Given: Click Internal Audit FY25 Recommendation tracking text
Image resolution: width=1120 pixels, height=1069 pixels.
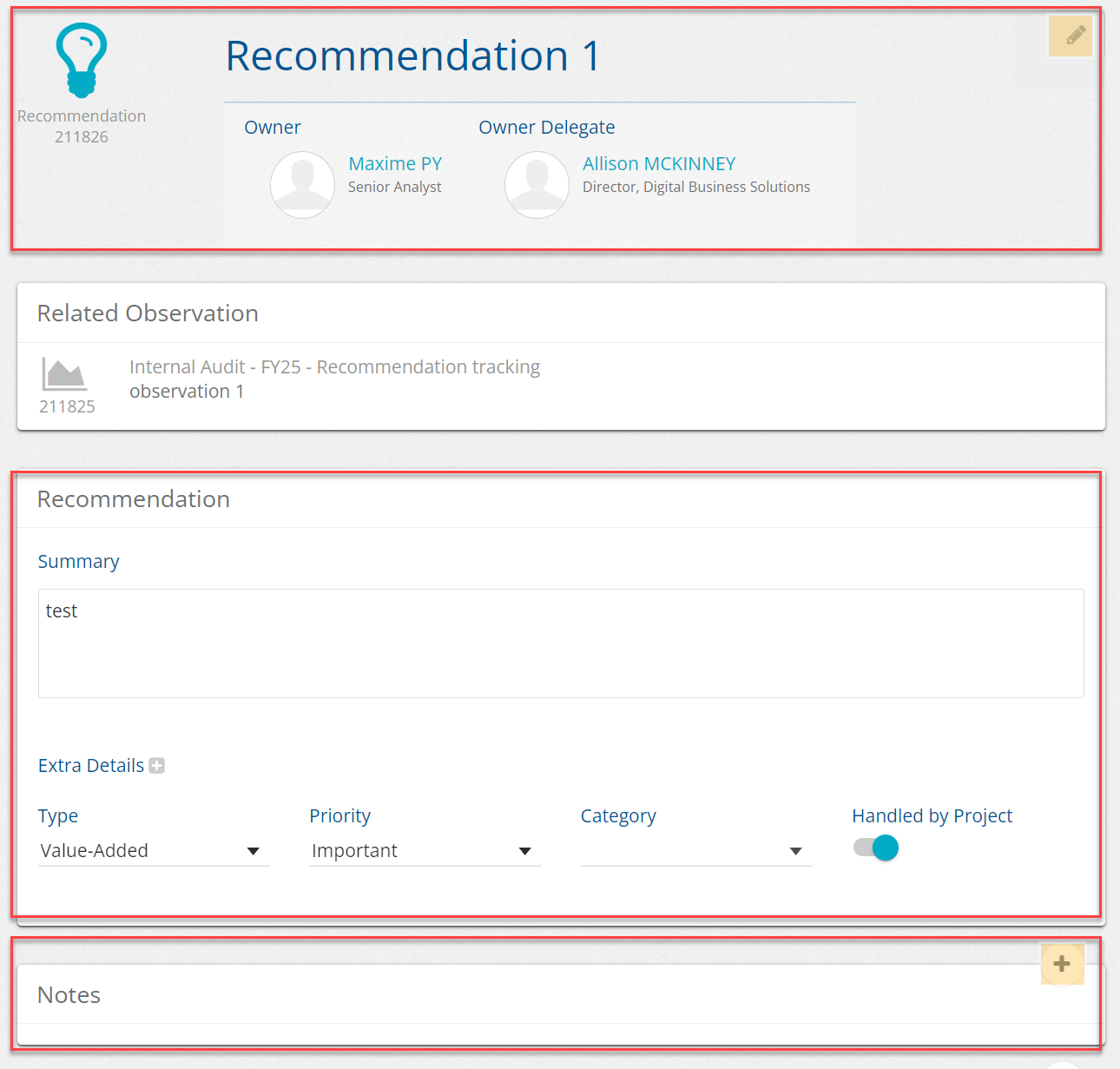Looking at the screenshot, I should [x=334, y=367].
